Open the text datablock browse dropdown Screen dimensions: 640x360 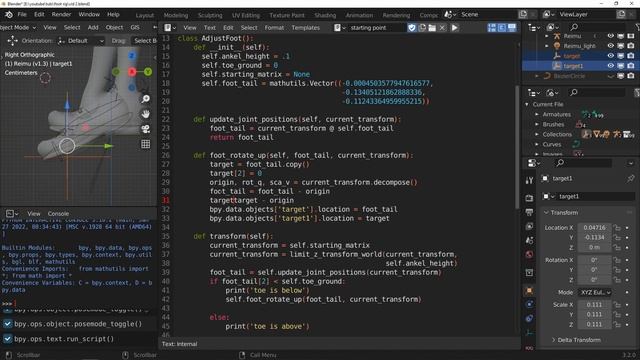coord(340,28)
